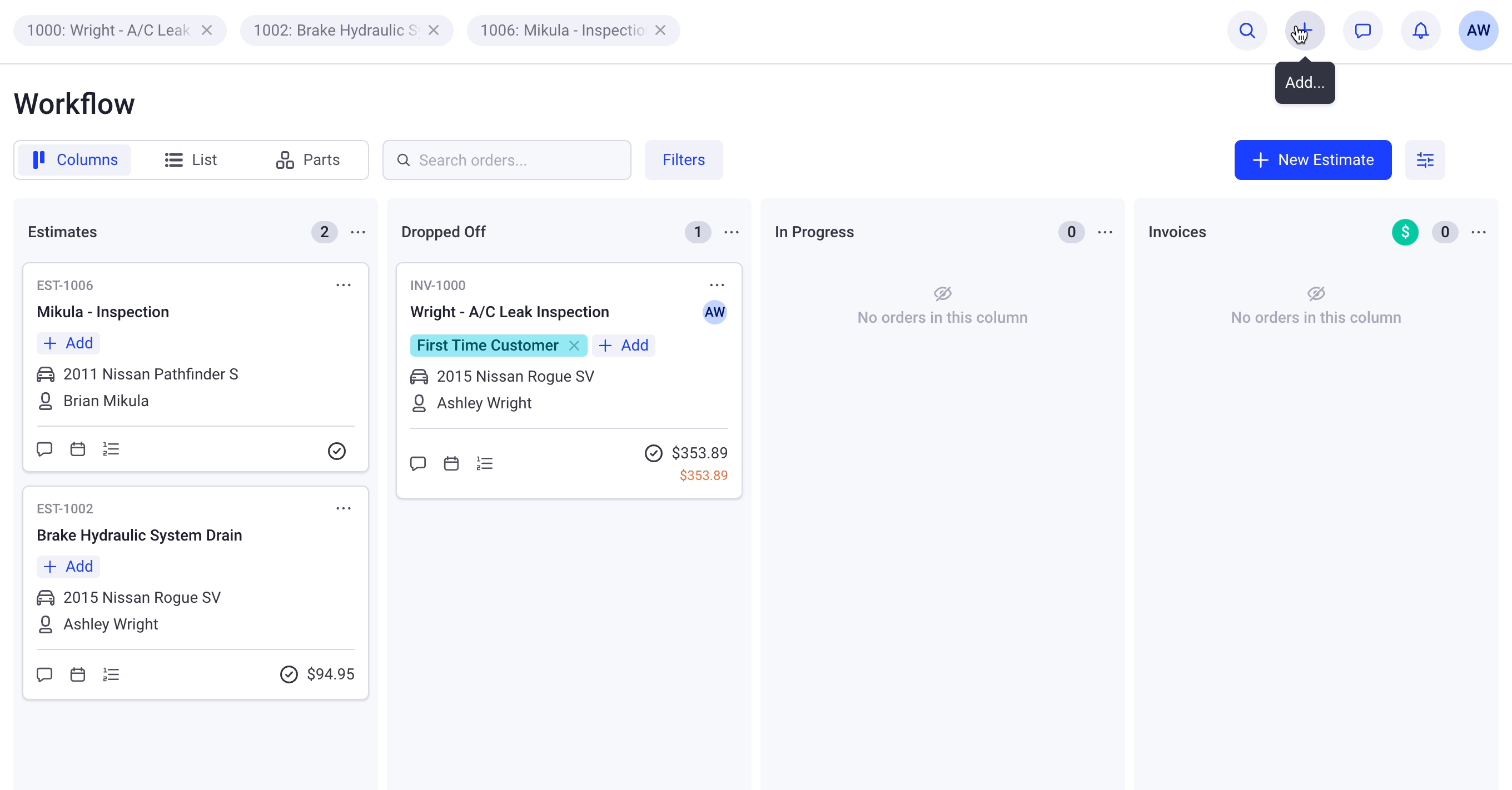The image size is (1512, 790).
Task: Open Brake Hydraulic System Drain order title
Action: click(139, 536)
